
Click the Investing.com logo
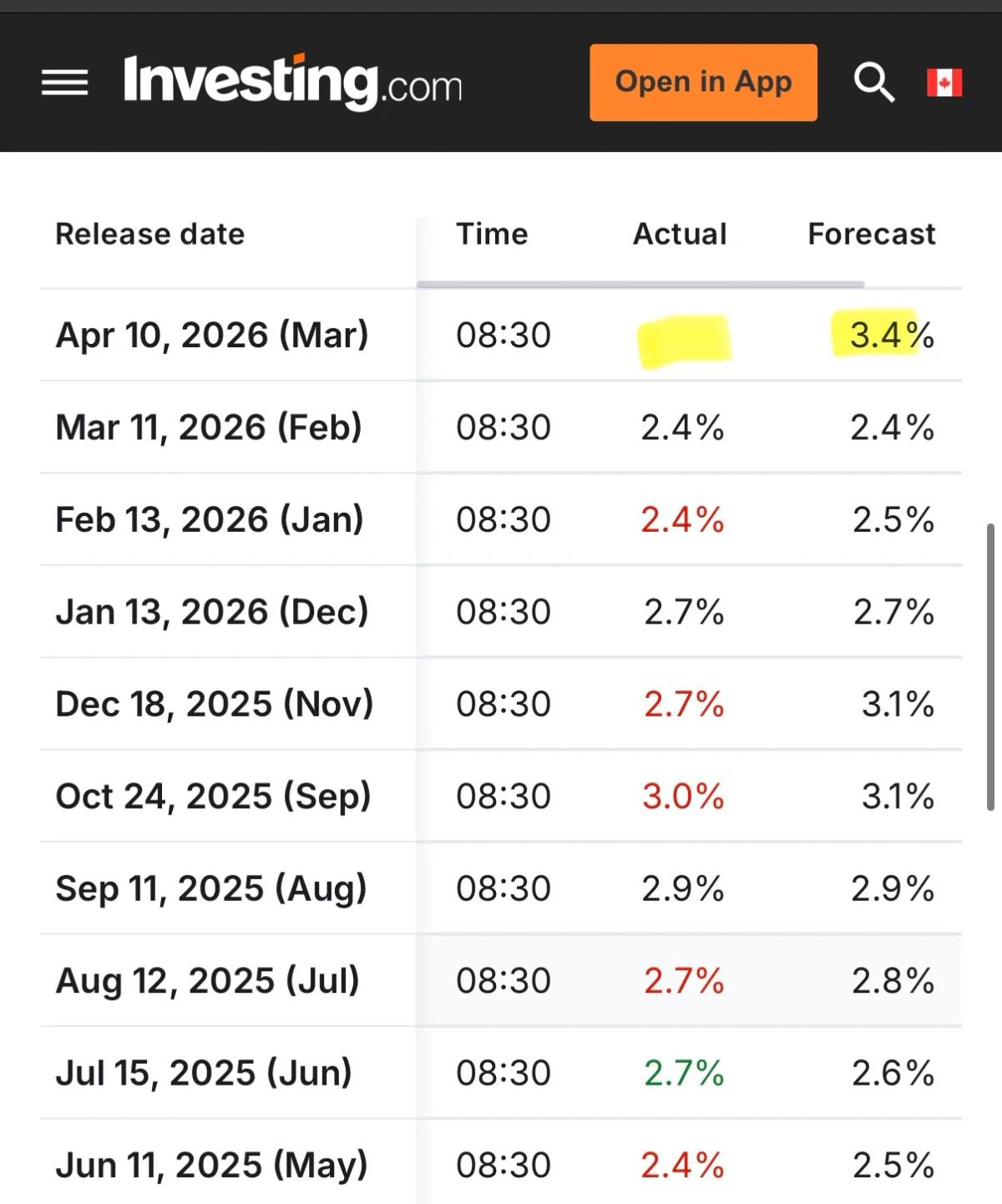292,83
